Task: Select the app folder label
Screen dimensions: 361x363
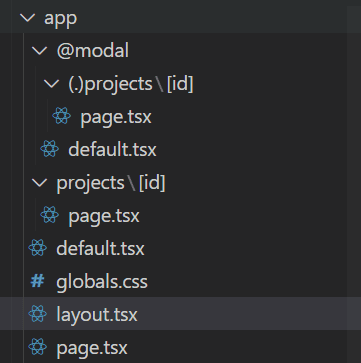Action: click(x=60, y=19)
